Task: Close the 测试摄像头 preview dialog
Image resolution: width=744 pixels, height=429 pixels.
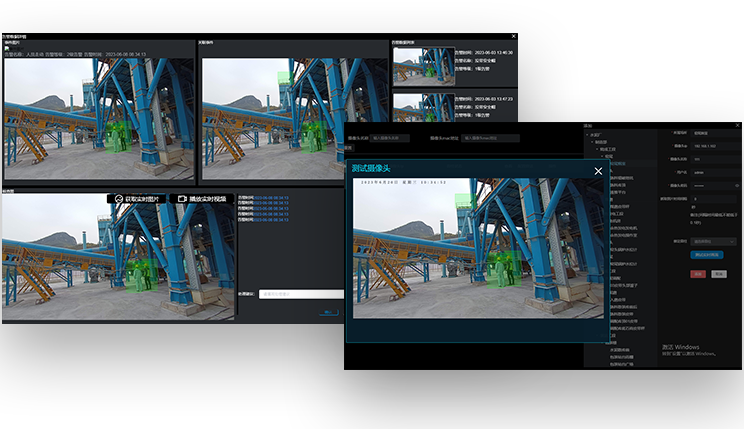Action: [x=598, y=171]
